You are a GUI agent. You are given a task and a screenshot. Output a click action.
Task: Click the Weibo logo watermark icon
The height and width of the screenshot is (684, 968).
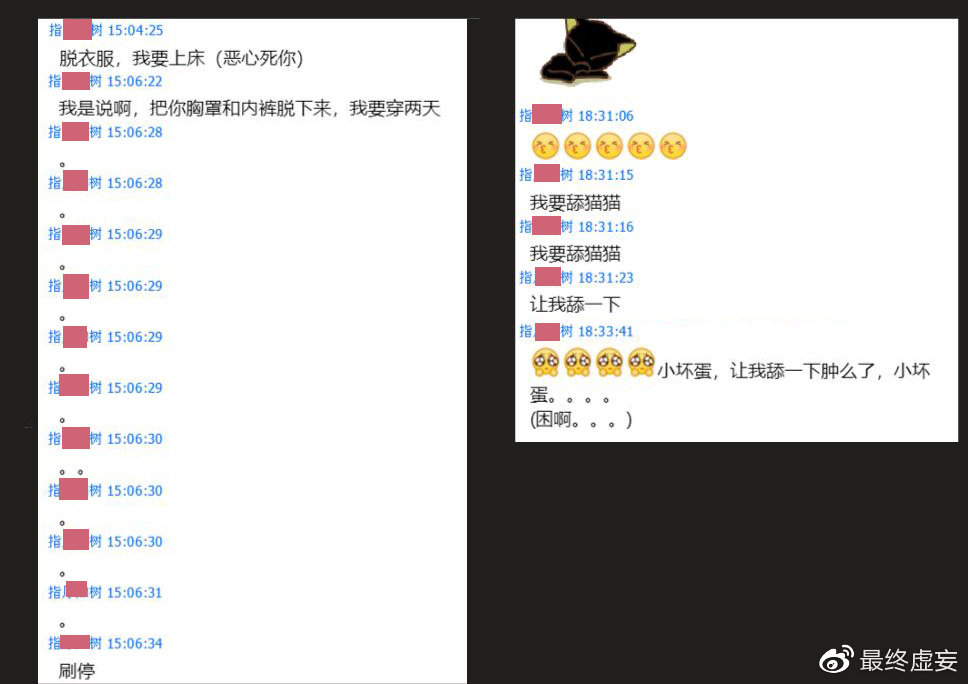(836, 660)
